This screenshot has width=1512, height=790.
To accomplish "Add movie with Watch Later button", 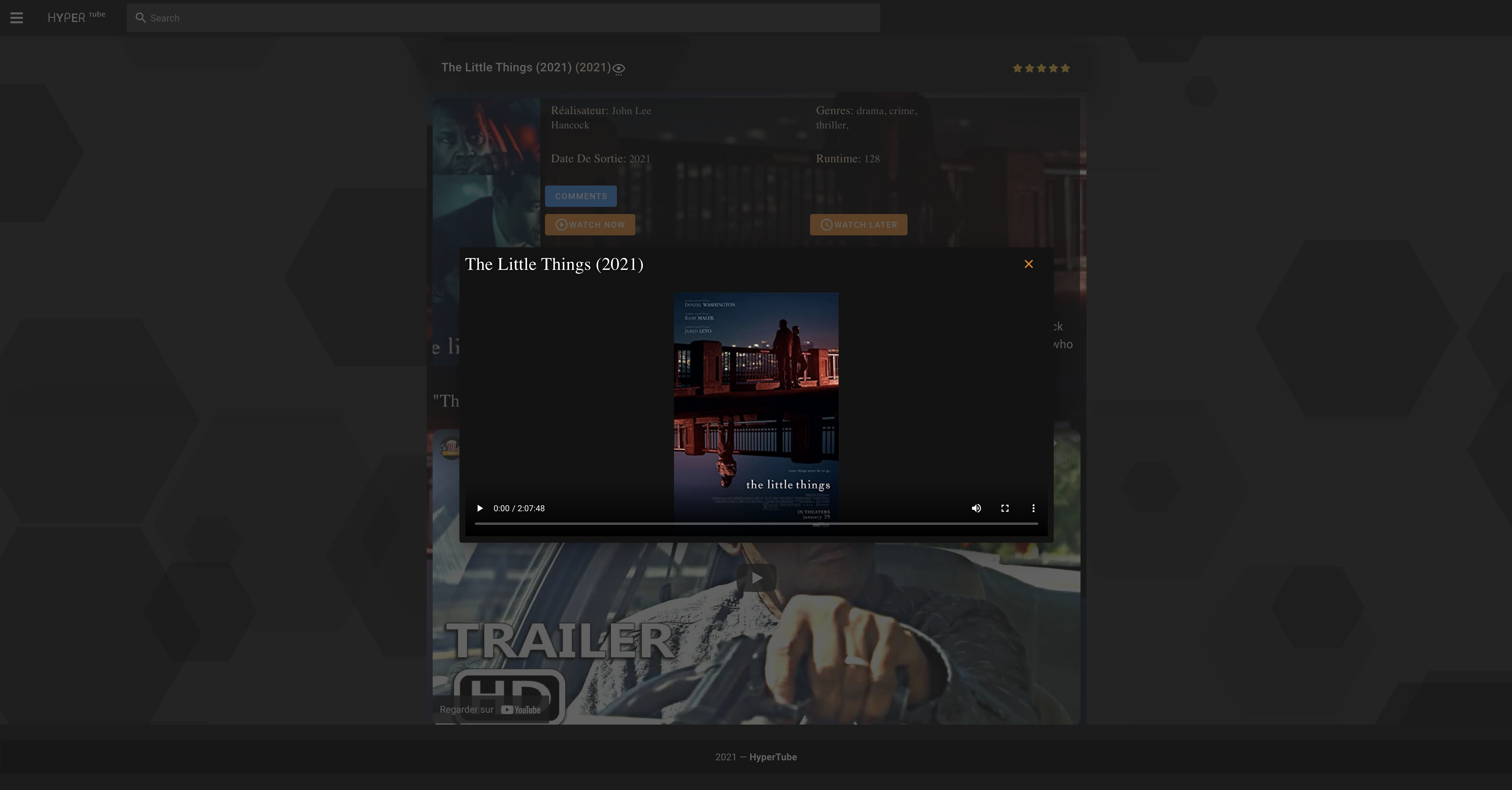I will pos(858,225).
